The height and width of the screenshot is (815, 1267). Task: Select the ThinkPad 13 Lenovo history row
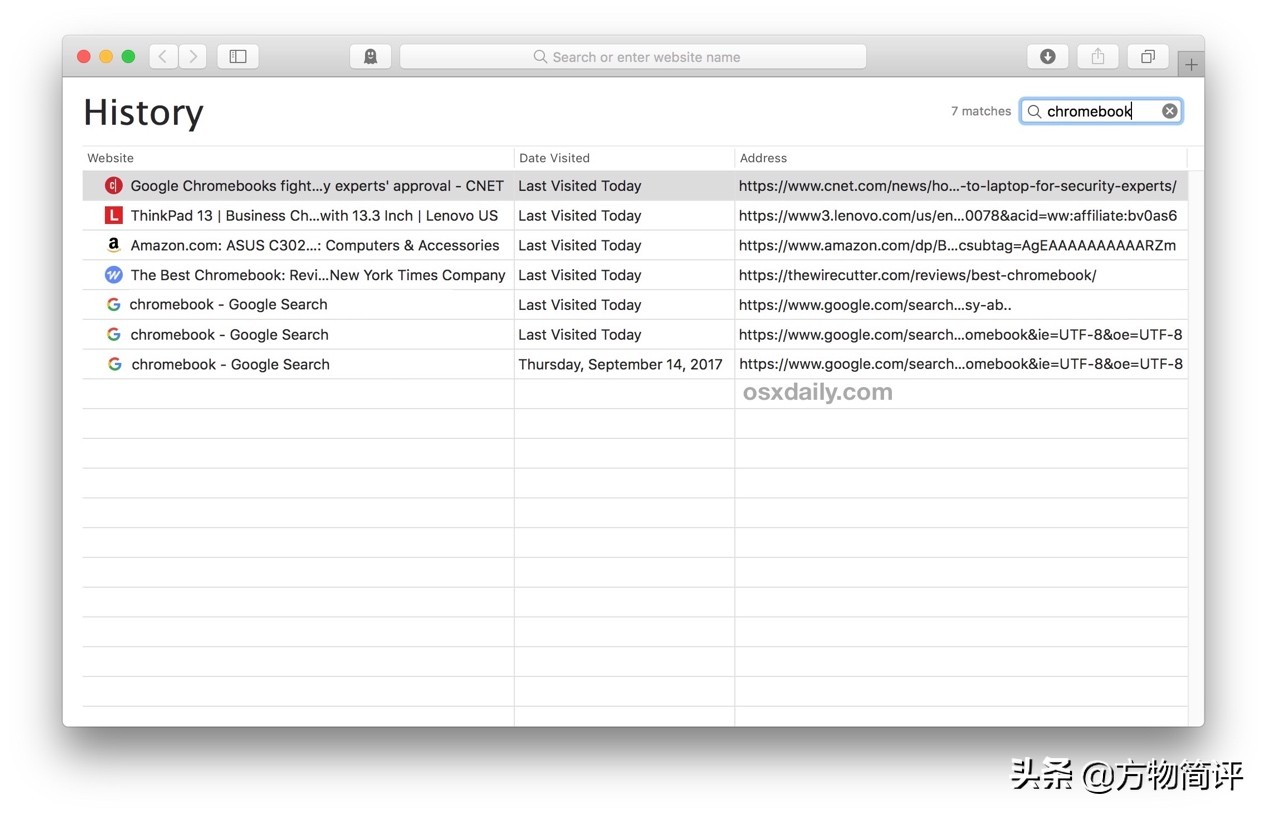pyautogui.click(x=313, y=216)
